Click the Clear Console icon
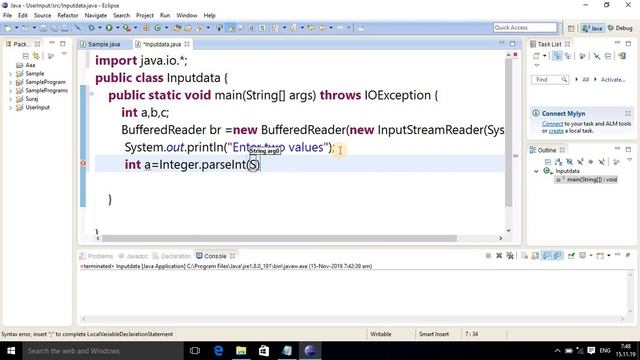 pyautogui.click(x=524, y=256)
